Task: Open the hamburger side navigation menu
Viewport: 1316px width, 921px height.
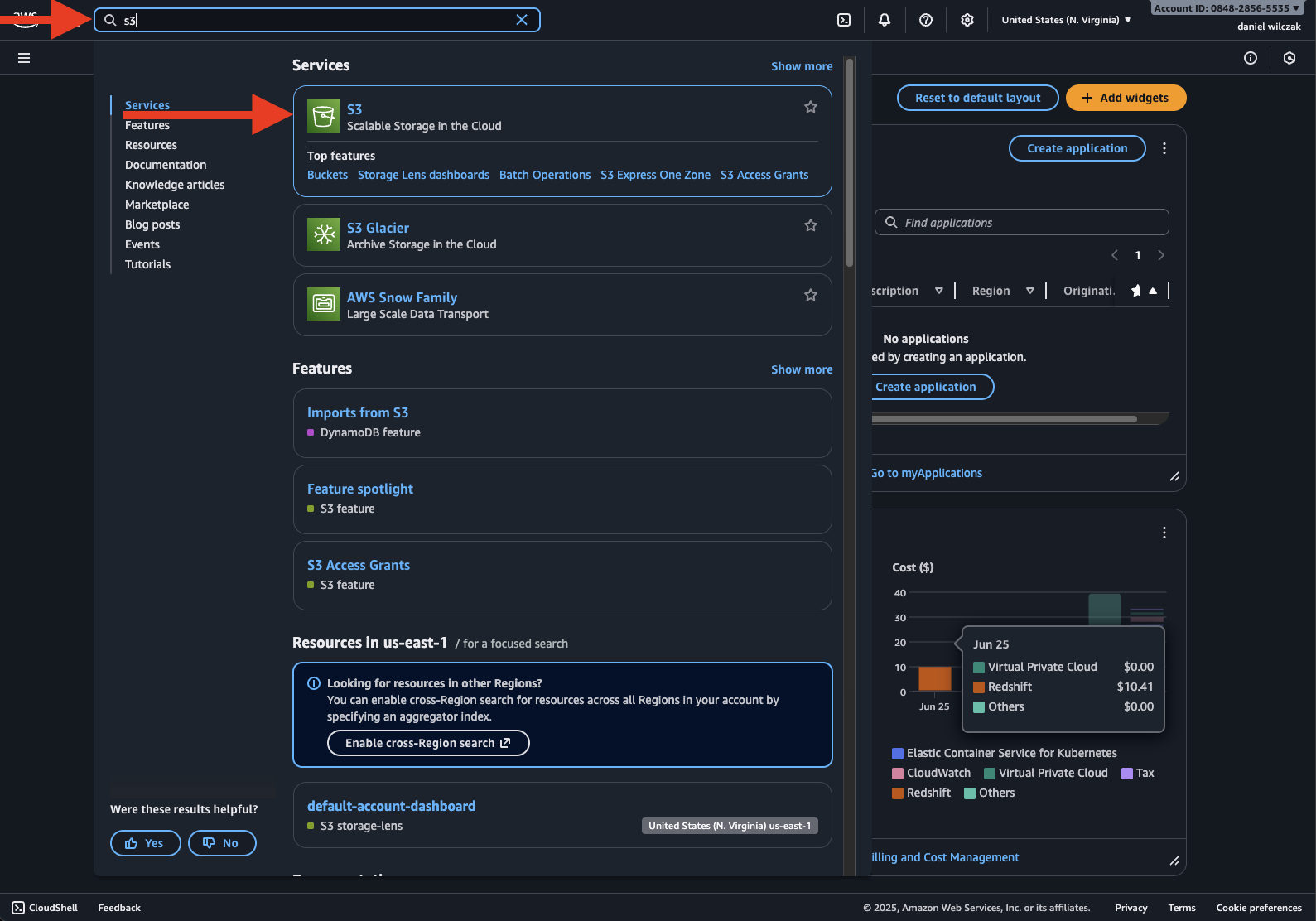Action: (x=24, y=58)
